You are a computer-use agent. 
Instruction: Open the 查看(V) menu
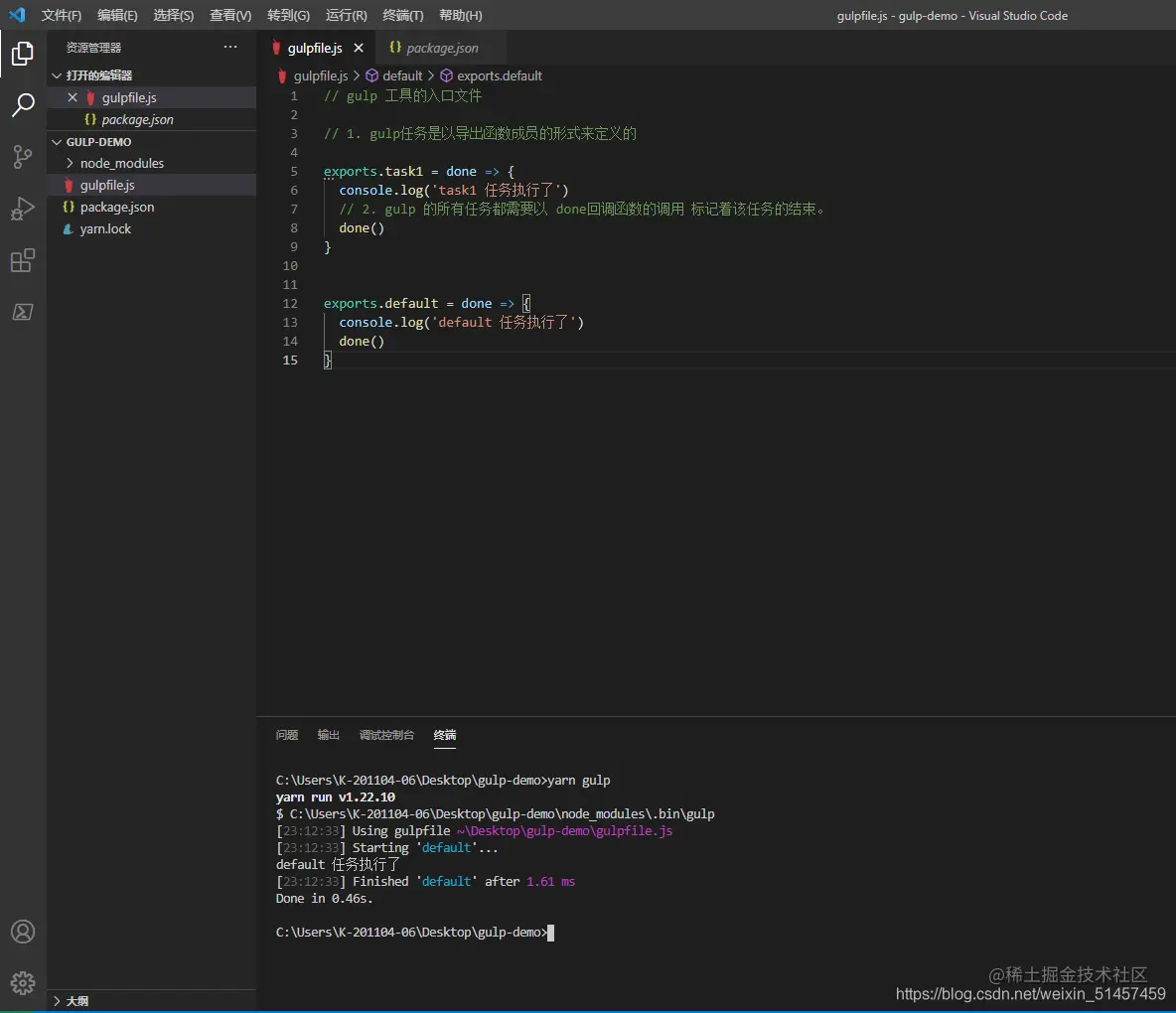click(230, 15)
